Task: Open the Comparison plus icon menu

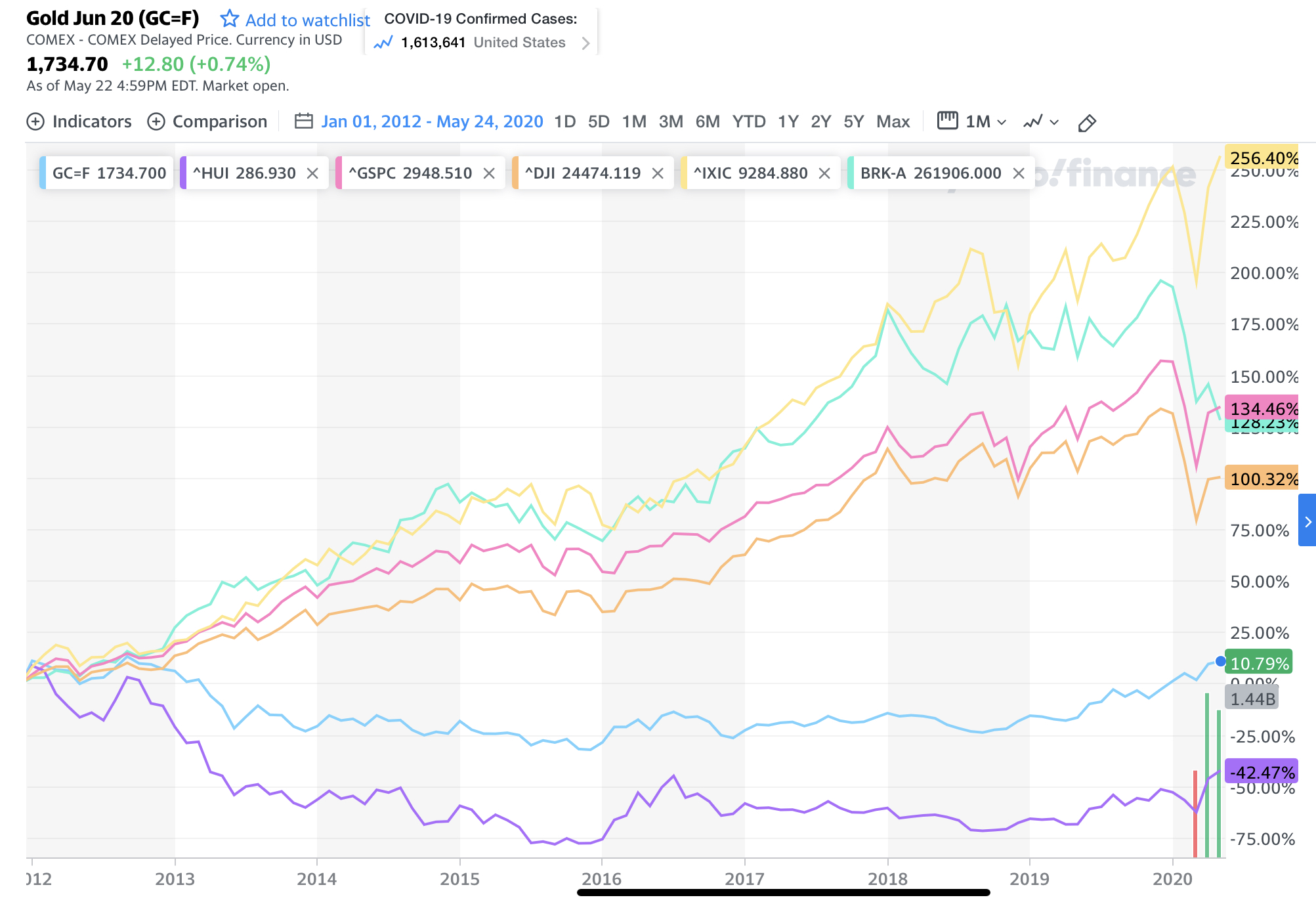Action: pyautogui.click(x=156, y=122)
